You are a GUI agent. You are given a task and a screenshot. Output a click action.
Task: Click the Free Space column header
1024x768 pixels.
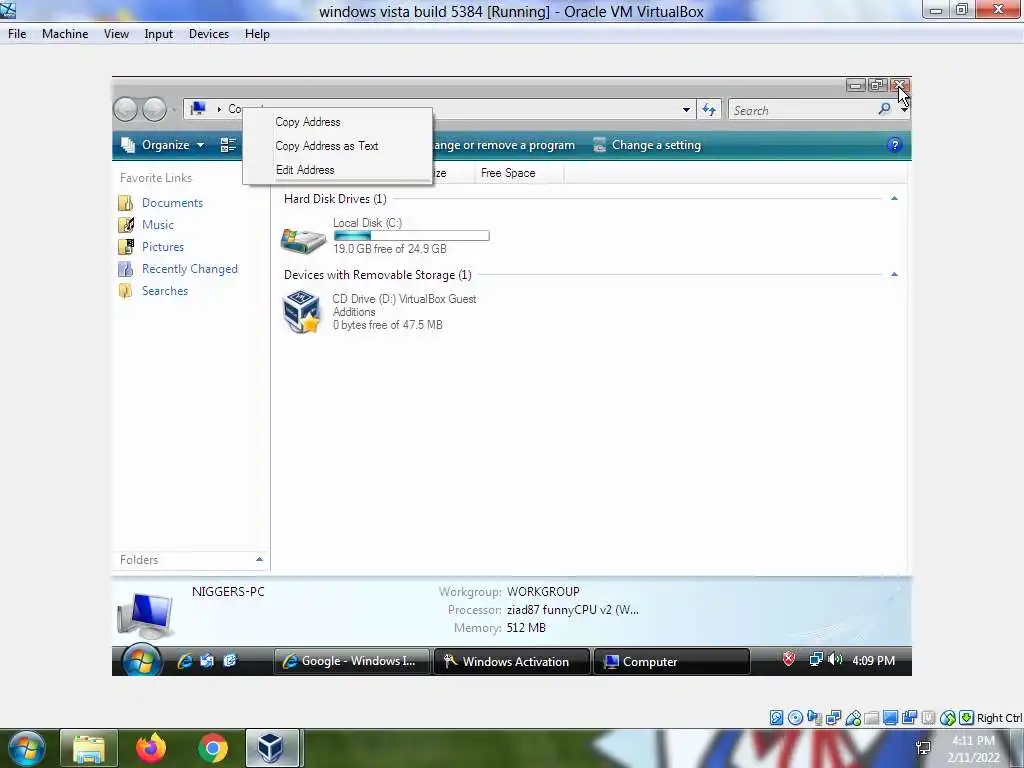click(519, 173)
